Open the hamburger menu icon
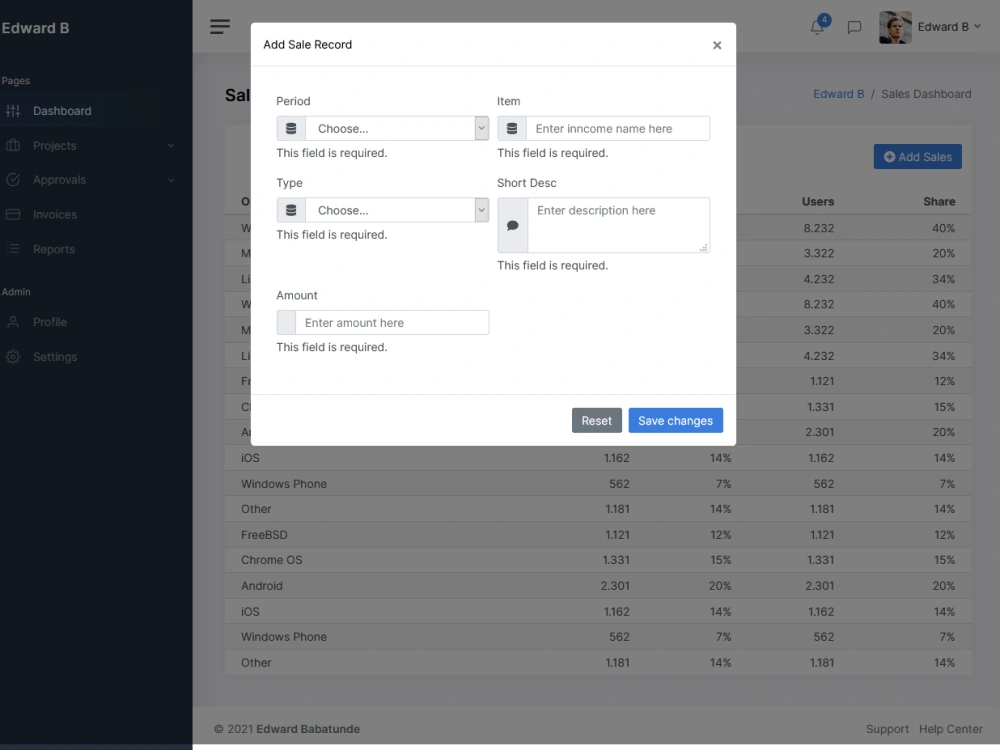 click(x=219, y=27)
